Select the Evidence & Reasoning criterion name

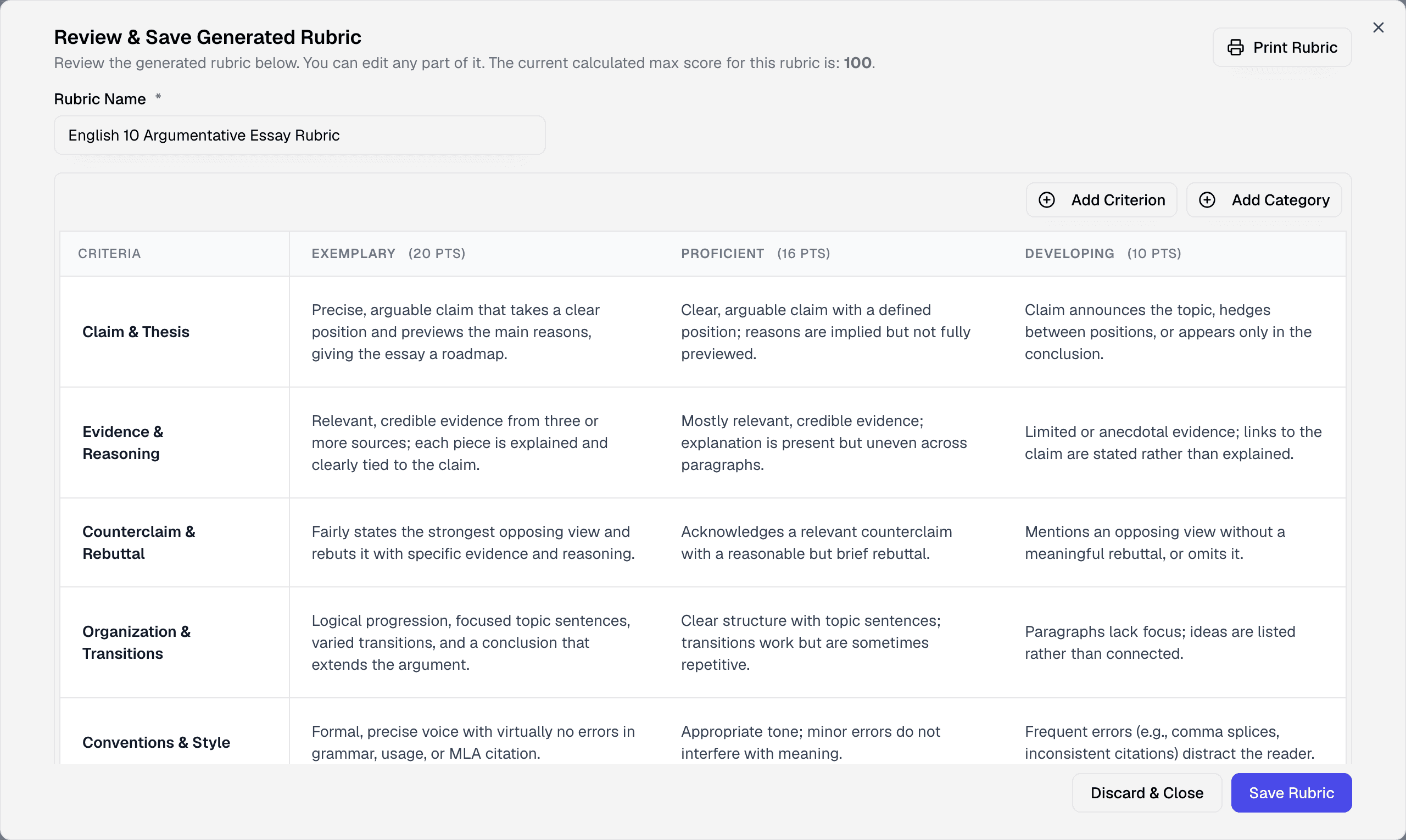[x=123, y=443]
